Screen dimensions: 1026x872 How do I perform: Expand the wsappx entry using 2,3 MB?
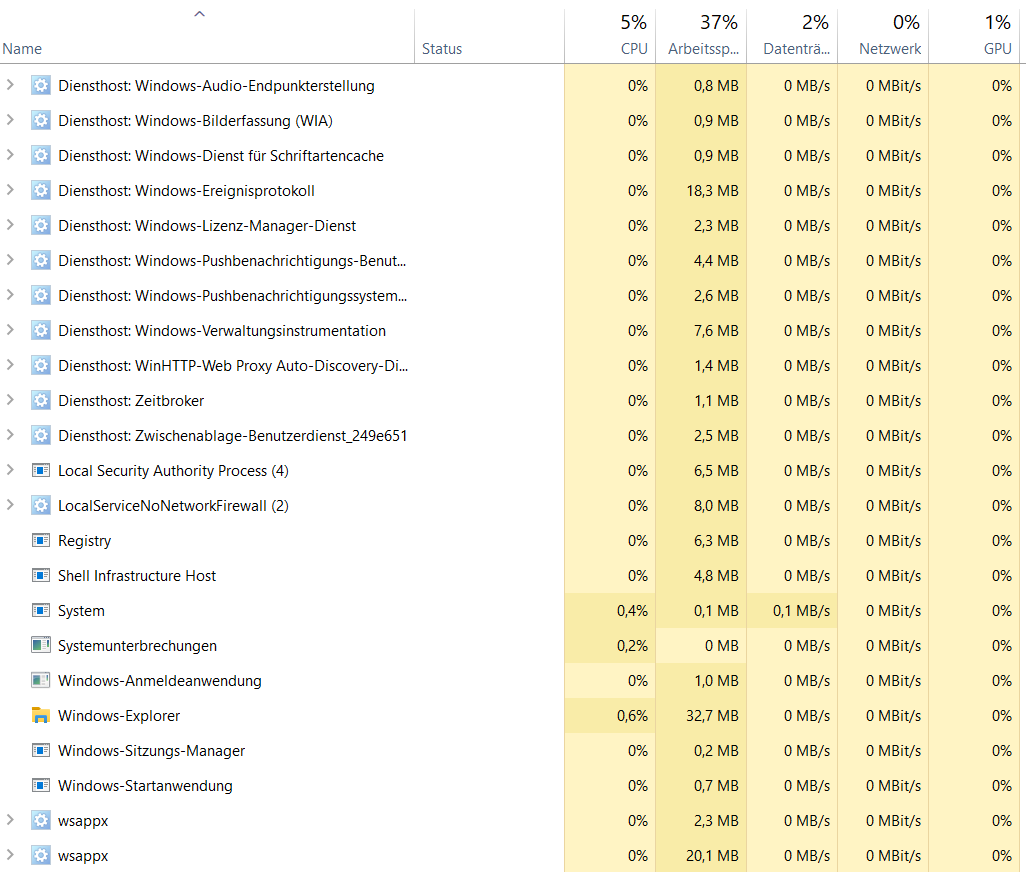(10, 820)
